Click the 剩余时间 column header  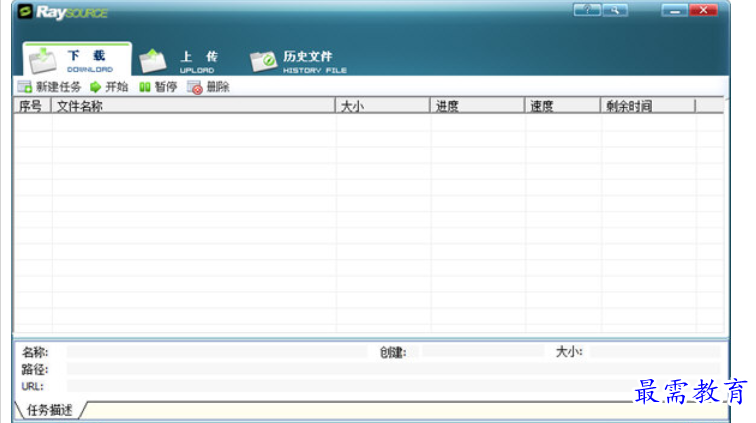tap(647, 106)
